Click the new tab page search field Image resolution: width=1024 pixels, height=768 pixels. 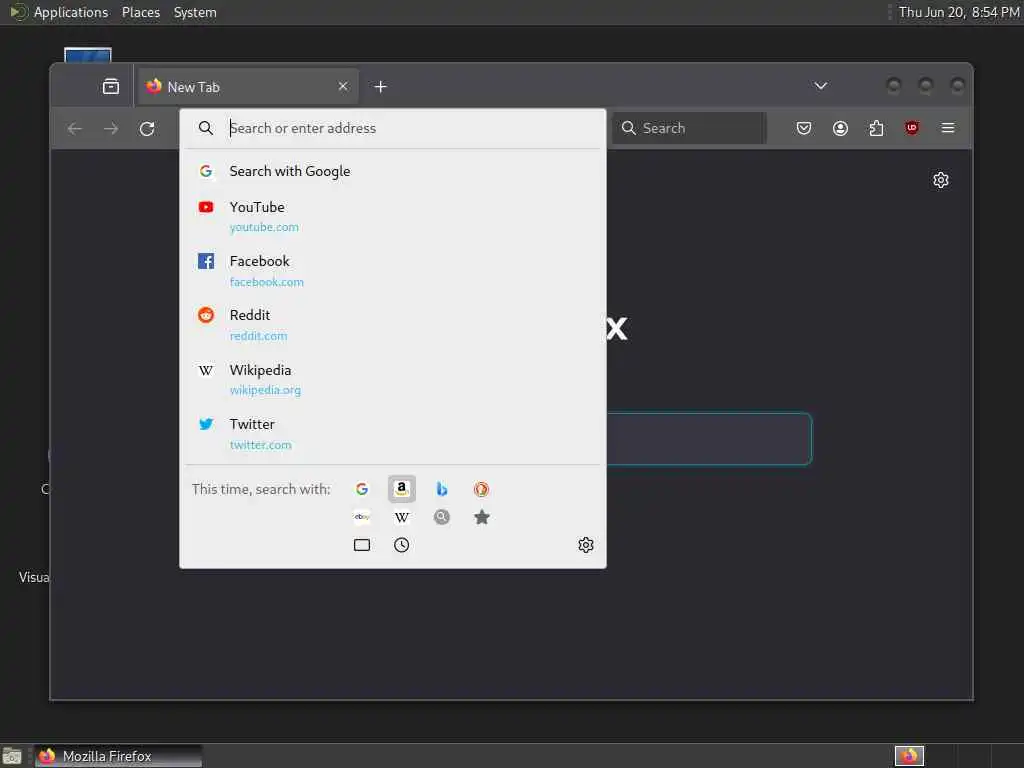click(709, 439)
